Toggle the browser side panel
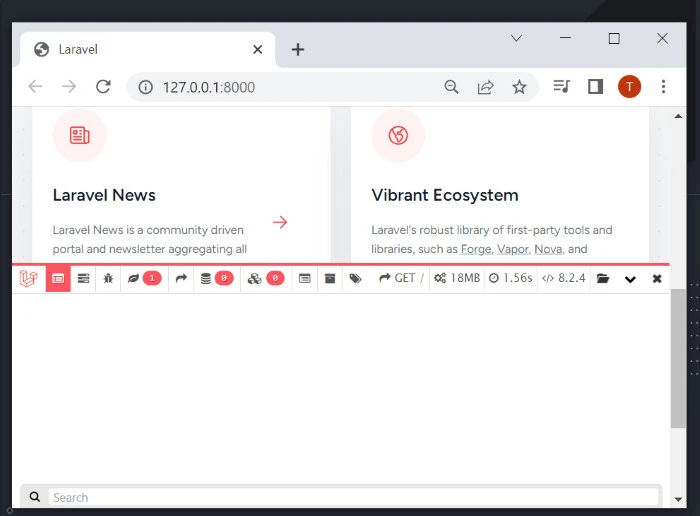700x516 pixels. [x=595, y=87]
